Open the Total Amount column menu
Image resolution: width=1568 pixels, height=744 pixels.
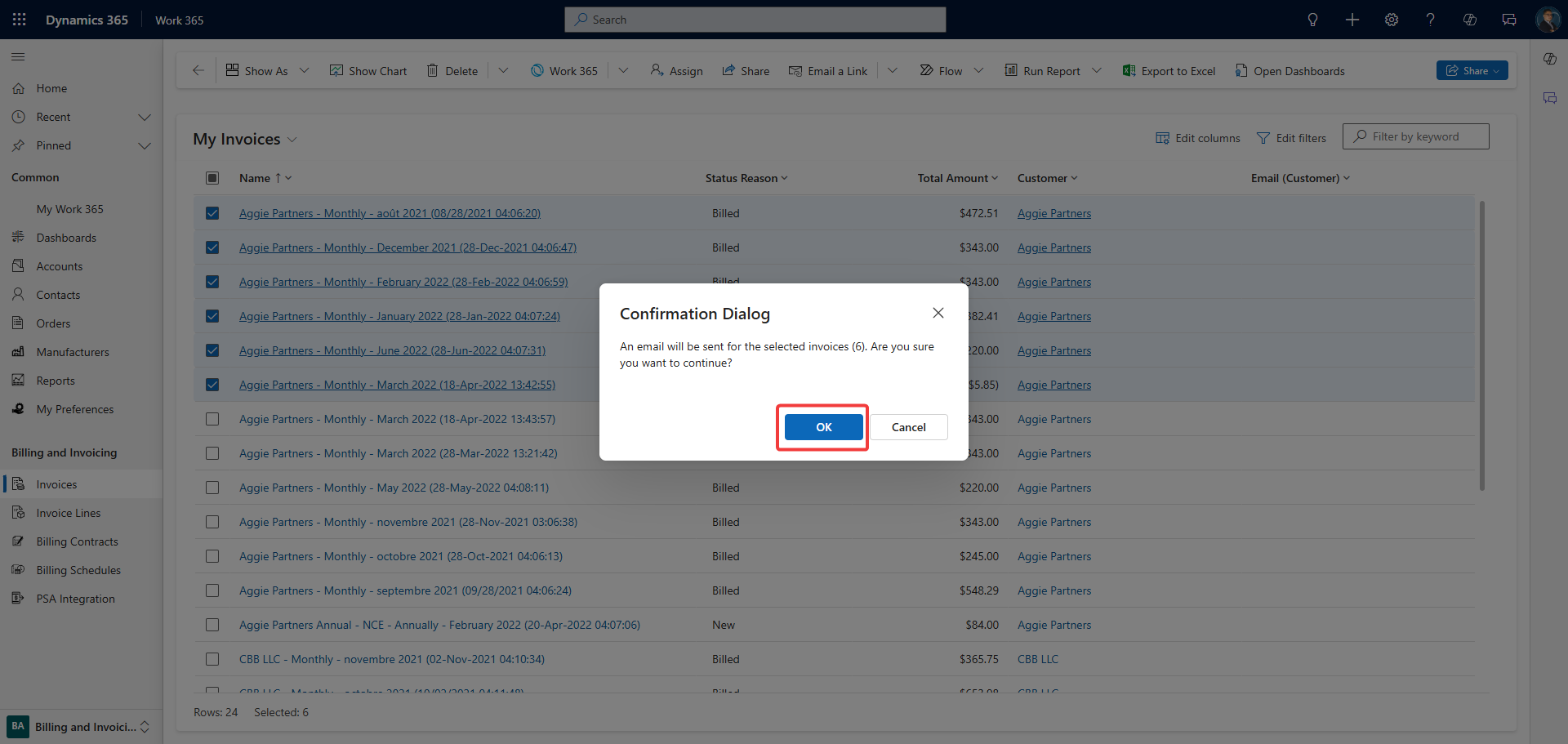point(958,178)
